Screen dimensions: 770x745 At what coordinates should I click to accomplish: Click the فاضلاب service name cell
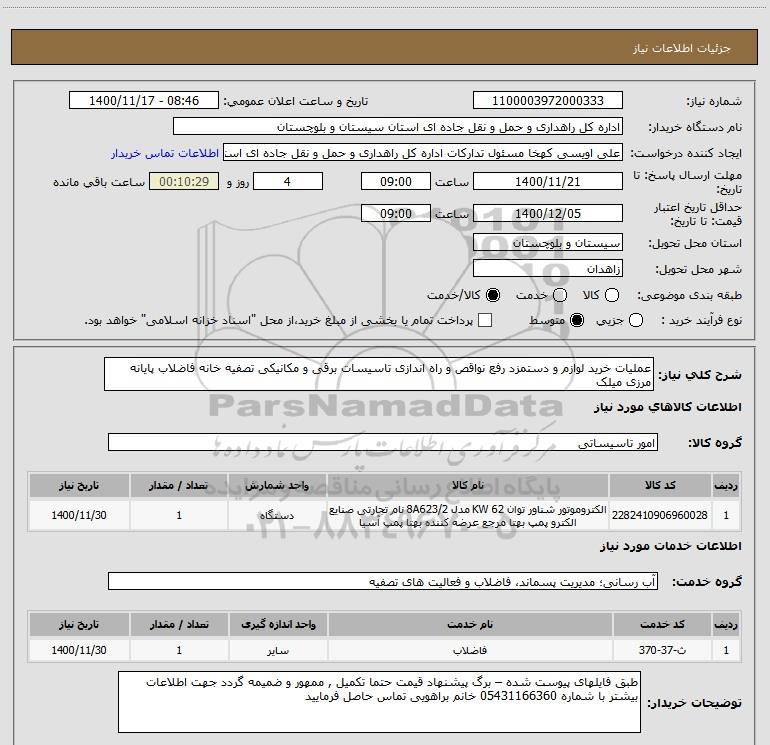[470, 650]
